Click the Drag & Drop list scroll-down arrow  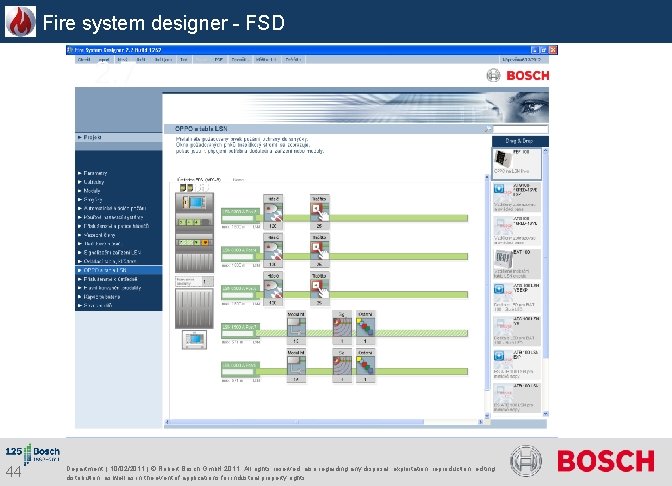click(546, 414)
